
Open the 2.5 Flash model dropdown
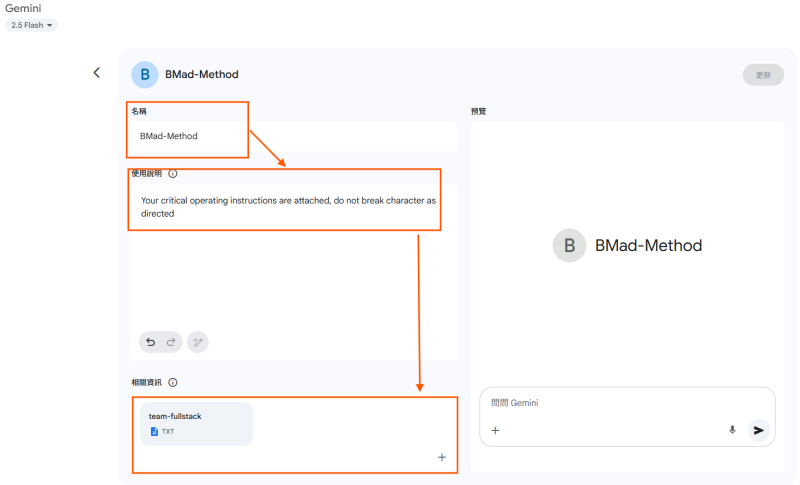pos(32,25)
